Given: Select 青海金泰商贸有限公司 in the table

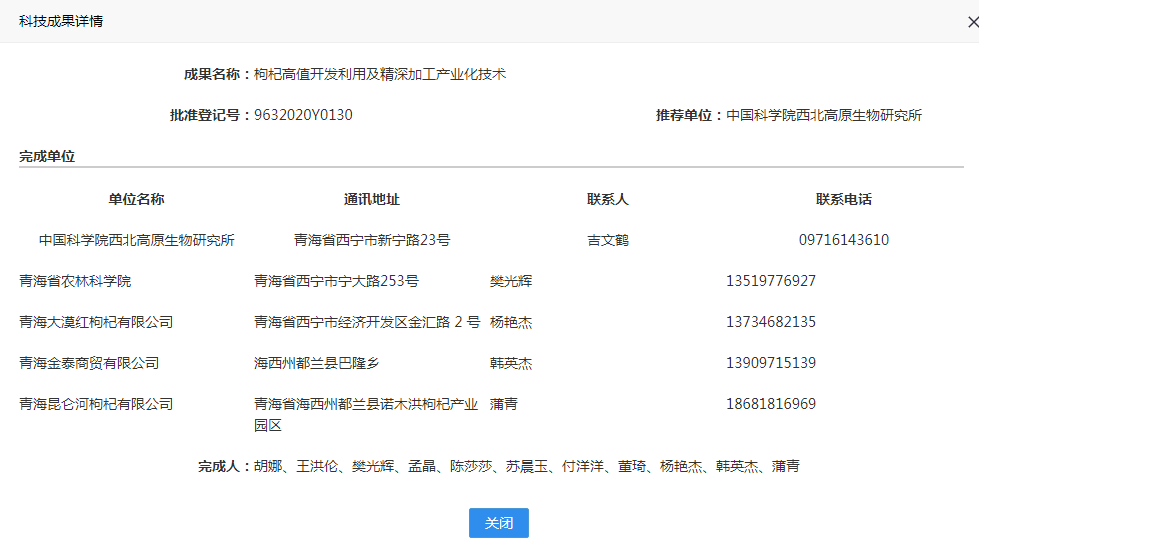Looking at the screenshot, I should coord(89,363).
